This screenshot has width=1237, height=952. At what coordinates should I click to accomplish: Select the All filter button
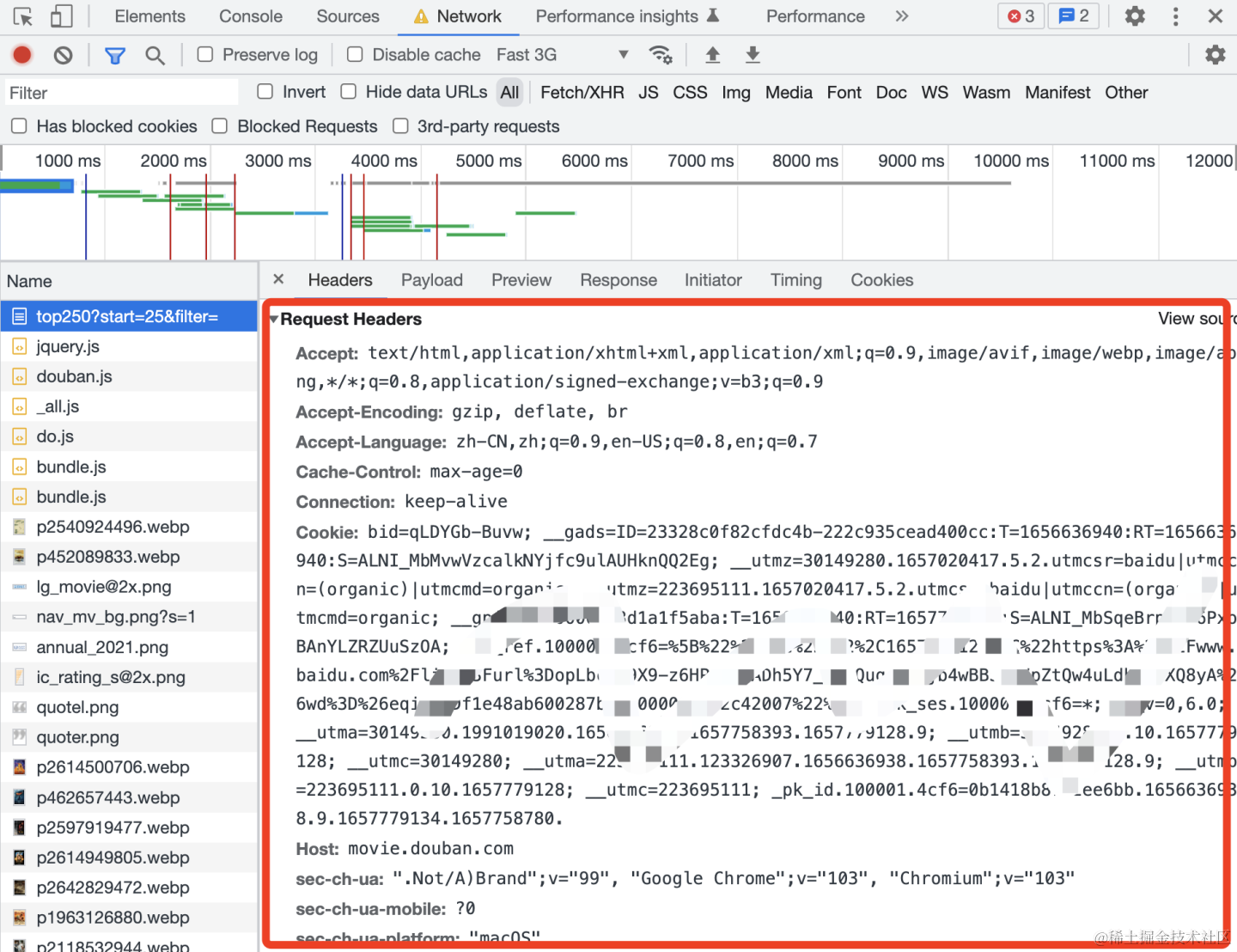coord(510,92)
